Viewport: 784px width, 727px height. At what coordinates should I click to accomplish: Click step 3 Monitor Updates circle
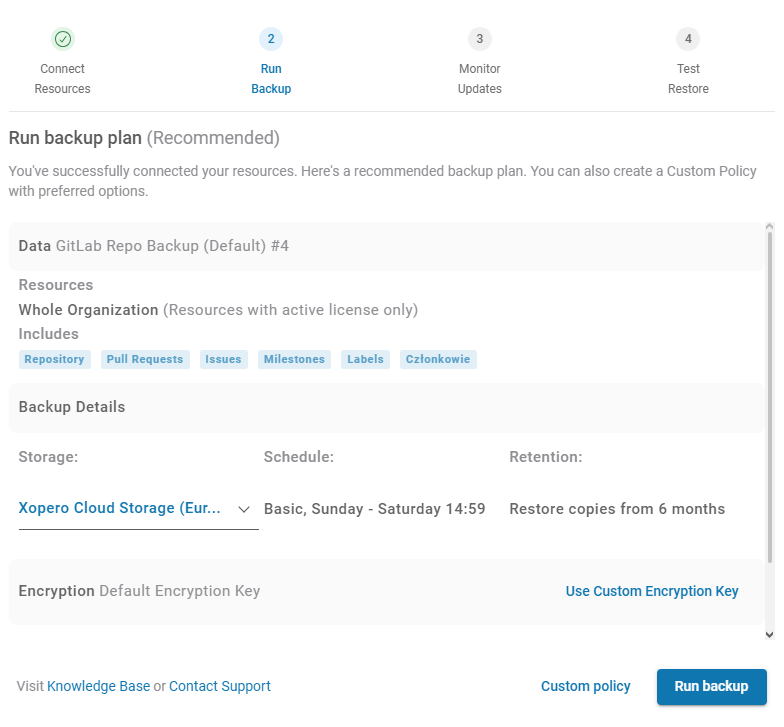click(480, 39)
